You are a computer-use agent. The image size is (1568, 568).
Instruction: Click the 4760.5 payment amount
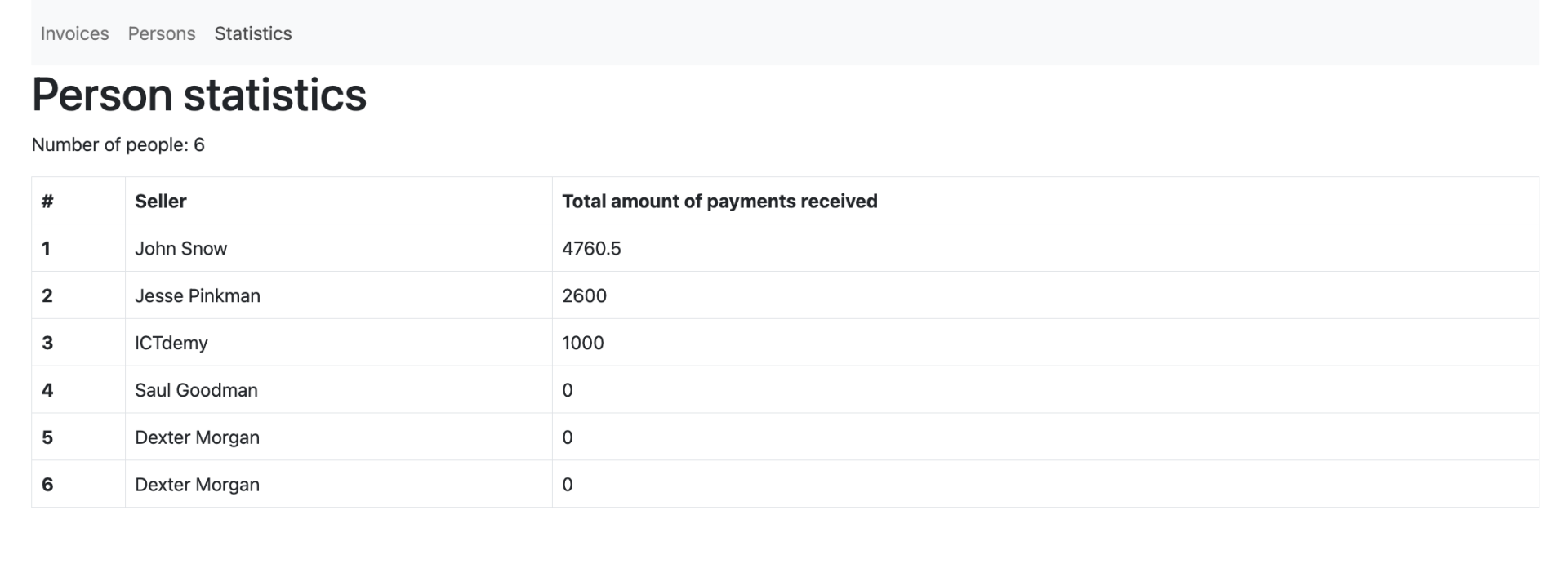point(591,249)
